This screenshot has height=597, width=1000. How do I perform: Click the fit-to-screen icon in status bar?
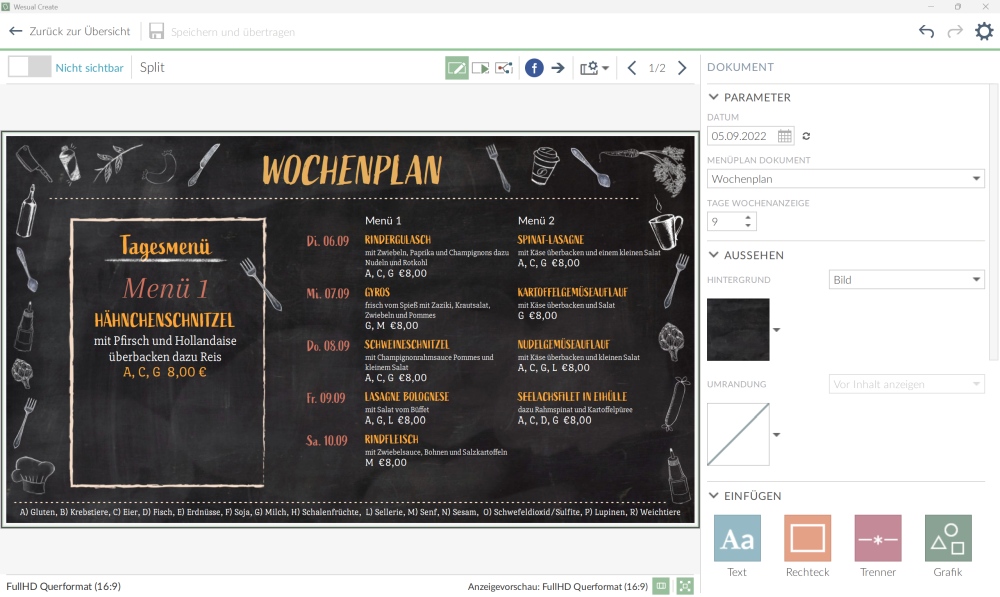tap(685, 586)
